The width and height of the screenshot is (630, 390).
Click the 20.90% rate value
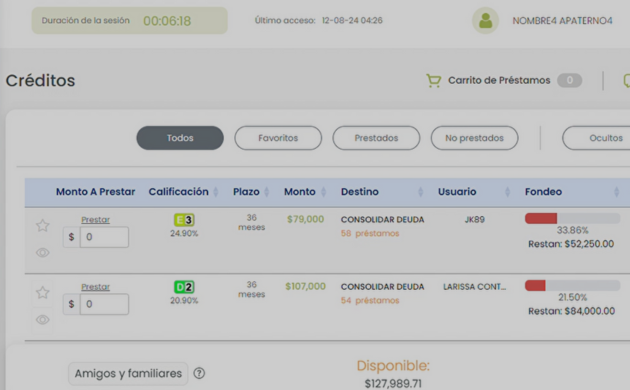coord(184,300)
